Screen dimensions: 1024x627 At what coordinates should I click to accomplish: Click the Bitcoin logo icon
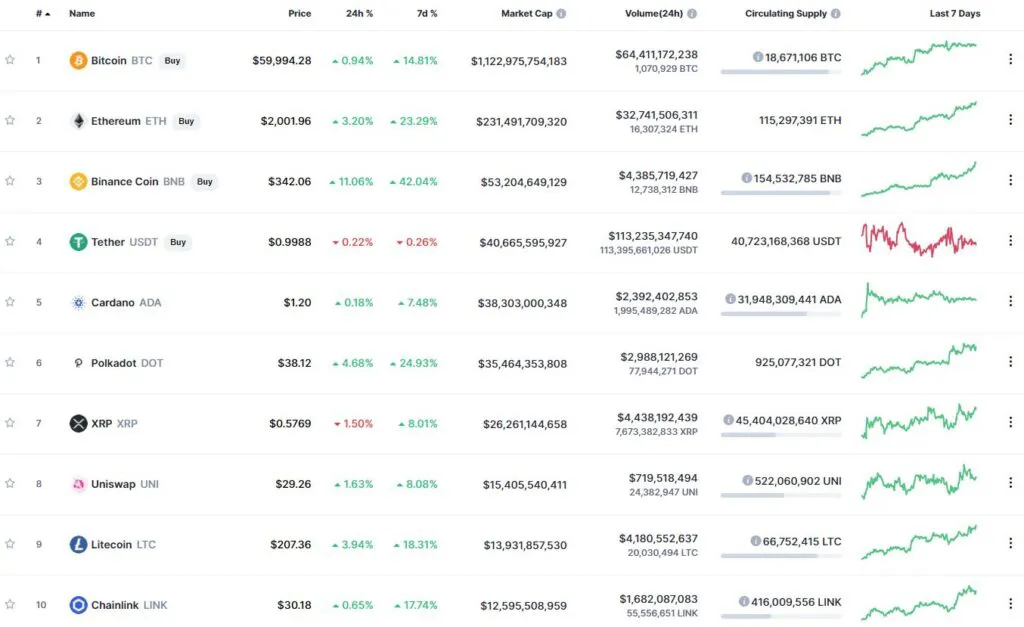pyautogui.click(x=78, y=61)
